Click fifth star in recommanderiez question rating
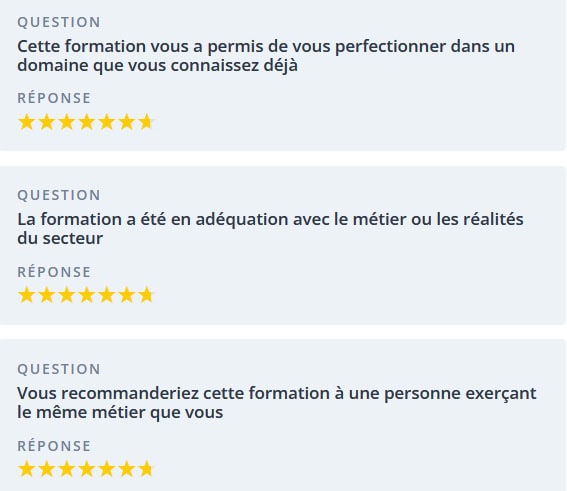The width and height of the screenshot is (567, 491). click(x=107, y=469)
